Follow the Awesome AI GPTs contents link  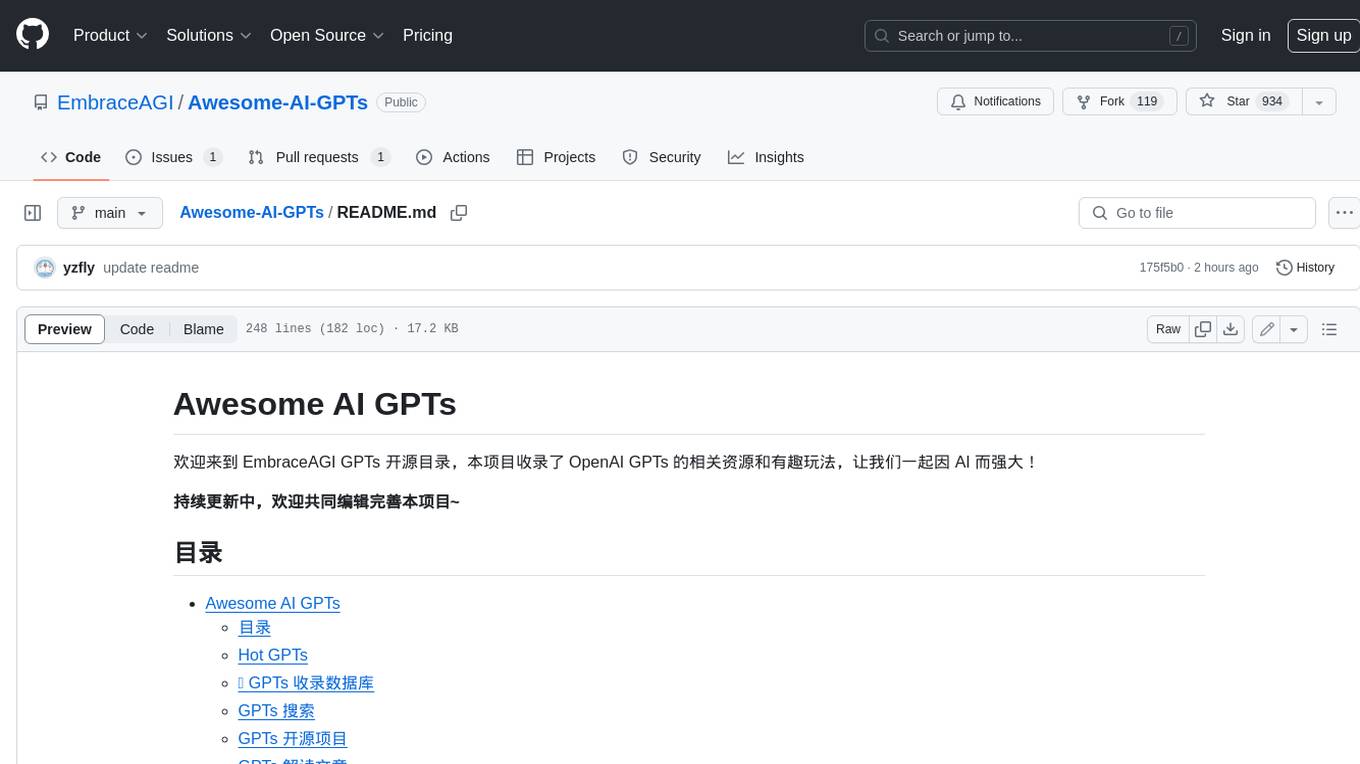[x=272, y=603]
